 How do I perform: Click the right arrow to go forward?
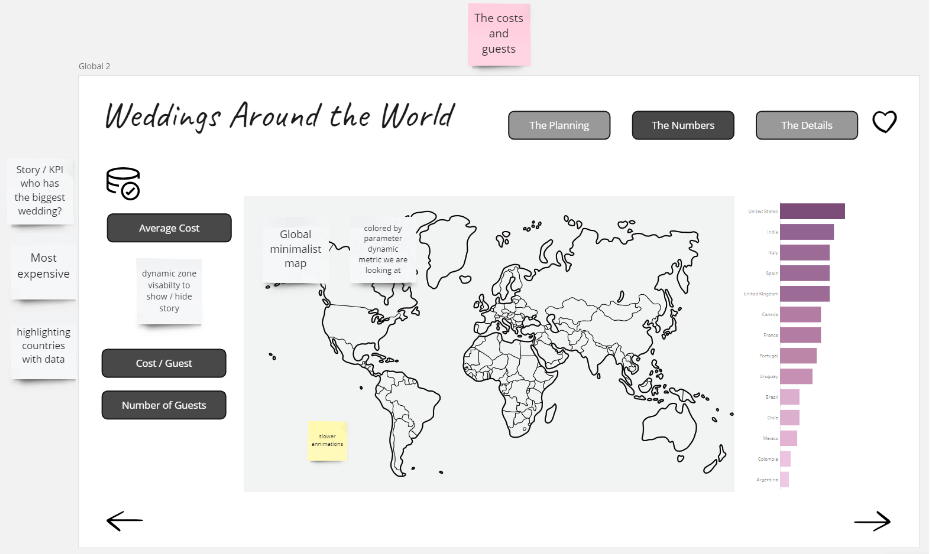pos(872,520)
